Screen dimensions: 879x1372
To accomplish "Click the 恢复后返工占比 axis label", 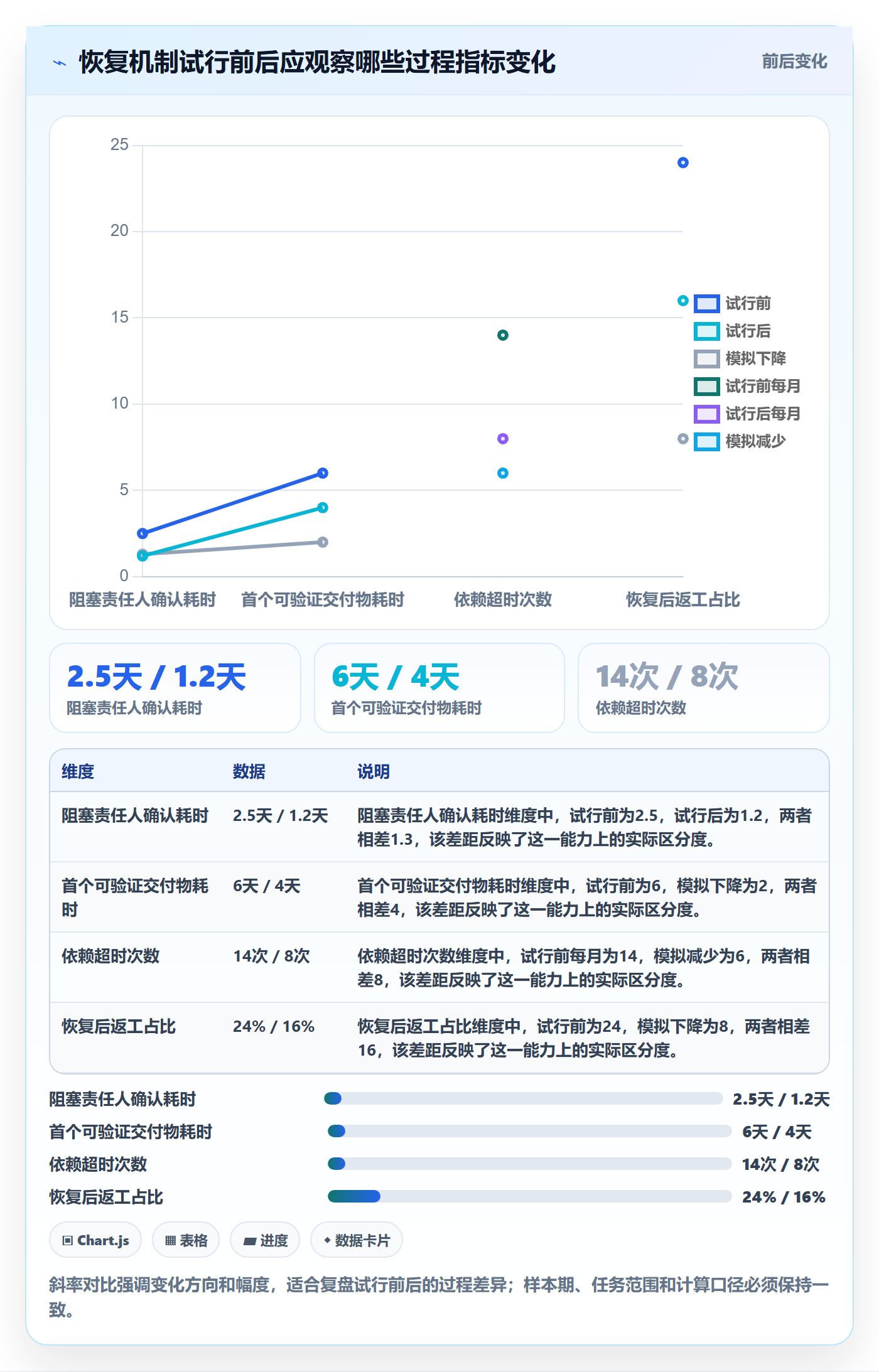I will (683, 600).
